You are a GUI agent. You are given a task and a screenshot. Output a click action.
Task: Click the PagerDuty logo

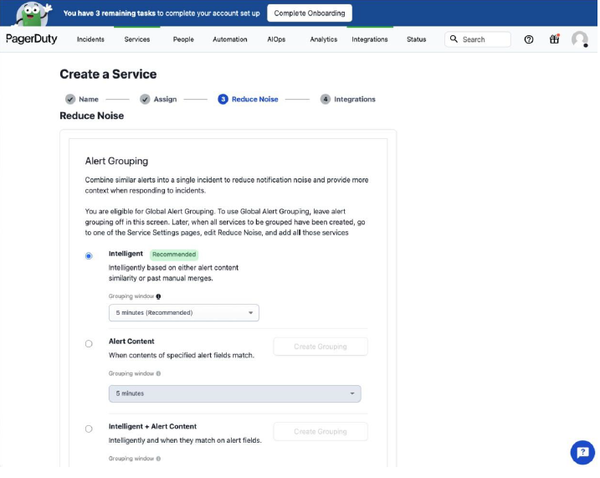coord(31,39)
